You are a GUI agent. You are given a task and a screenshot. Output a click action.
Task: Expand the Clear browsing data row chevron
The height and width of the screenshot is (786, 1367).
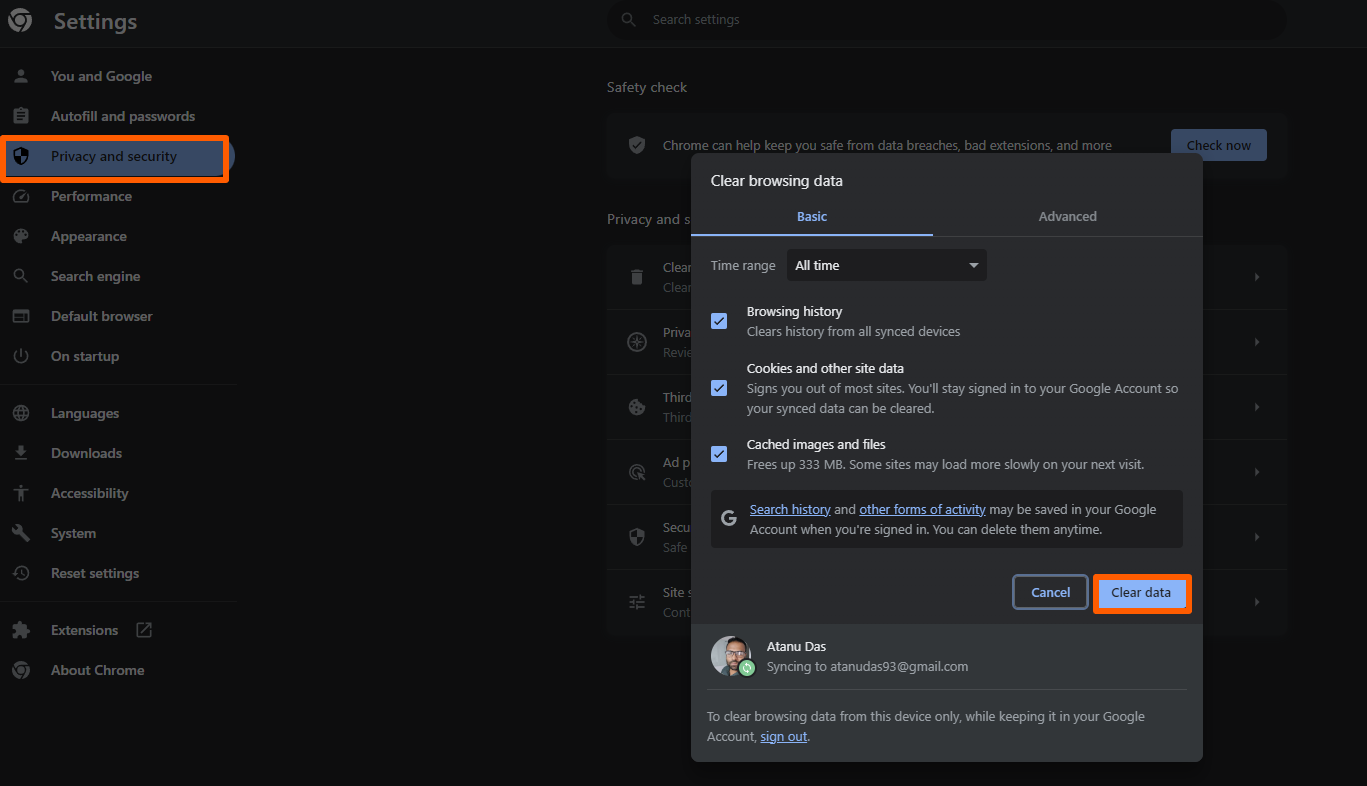(x=1257, y=277)
